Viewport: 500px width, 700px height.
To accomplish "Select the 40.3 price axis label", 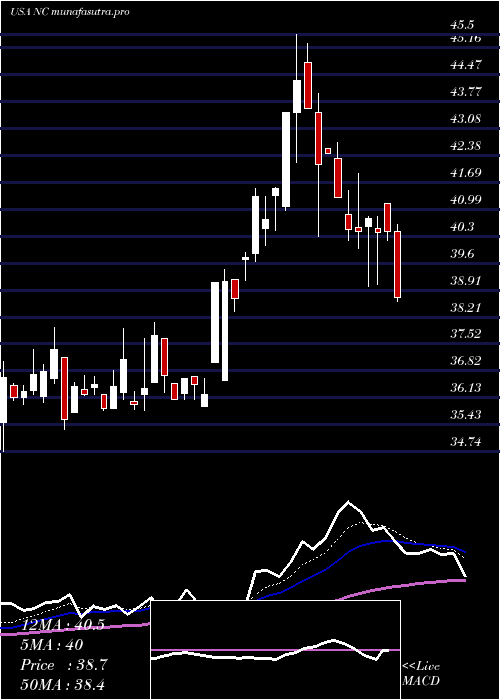I will point(464,226).
